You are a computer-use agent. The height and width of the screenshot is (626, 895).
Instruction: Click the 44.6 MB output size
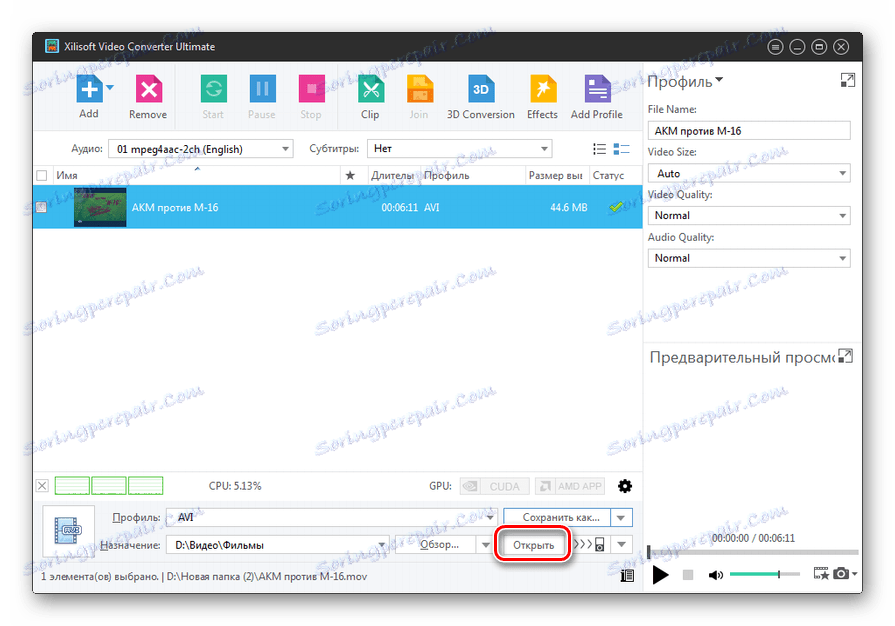click(x=569, y=208)
